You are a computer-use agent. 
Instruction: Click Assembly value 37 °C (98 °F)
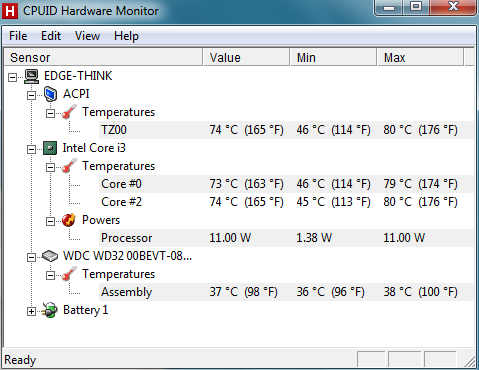coord(243,292)
